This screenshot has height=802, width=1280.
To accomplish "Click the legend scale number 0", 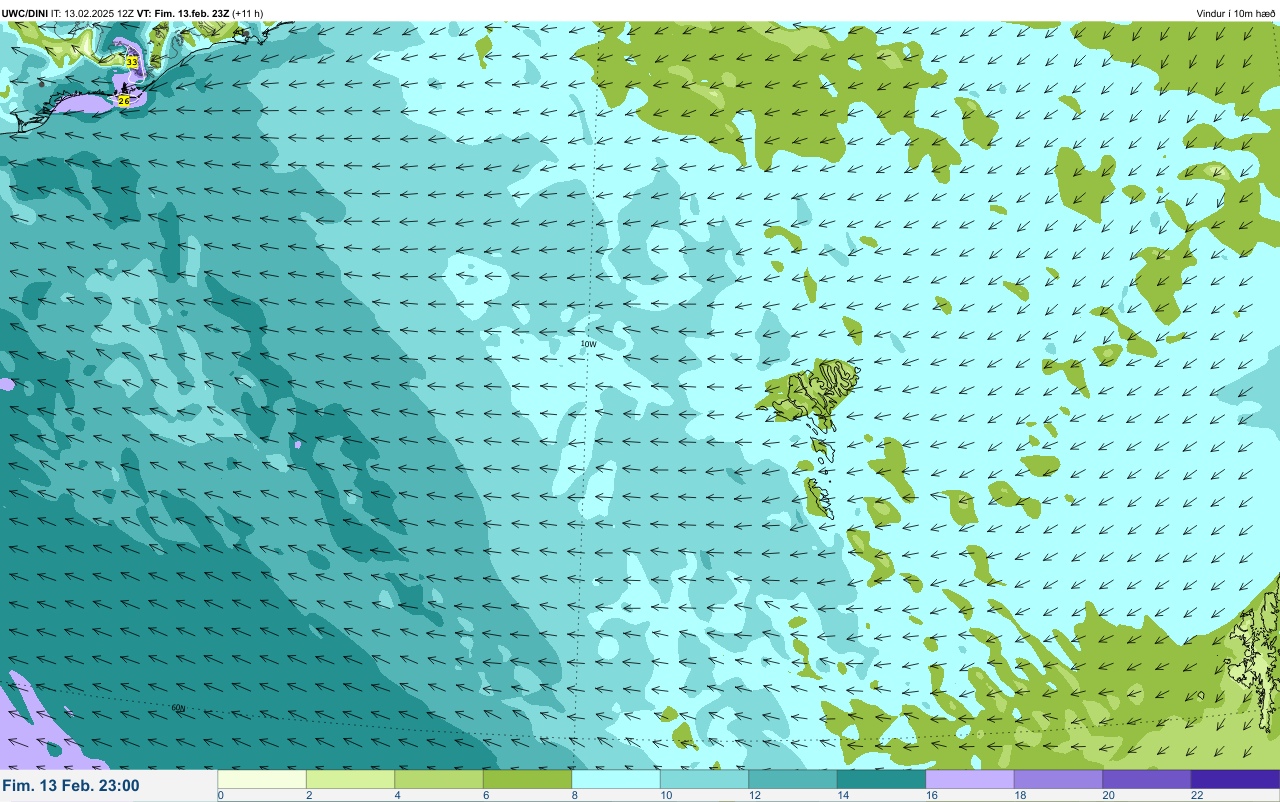I will 221,796.
